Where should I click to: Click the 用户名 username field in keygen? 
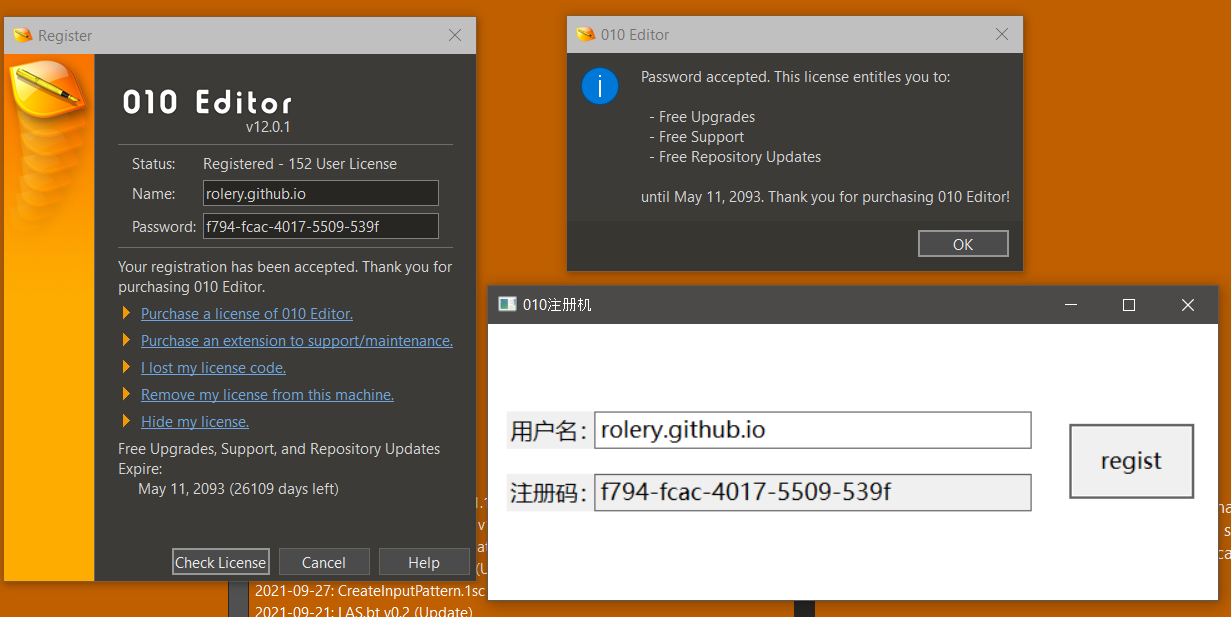point(812,431)
